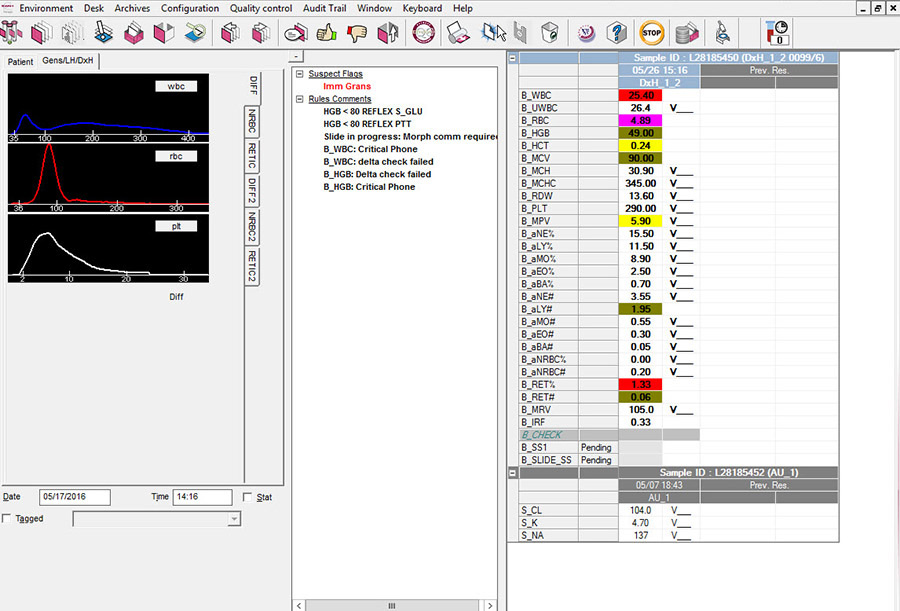Click the select-with-cursor toolbar icon
The height and width of the screenshot is (611, 900).
[x=493, y=33]
